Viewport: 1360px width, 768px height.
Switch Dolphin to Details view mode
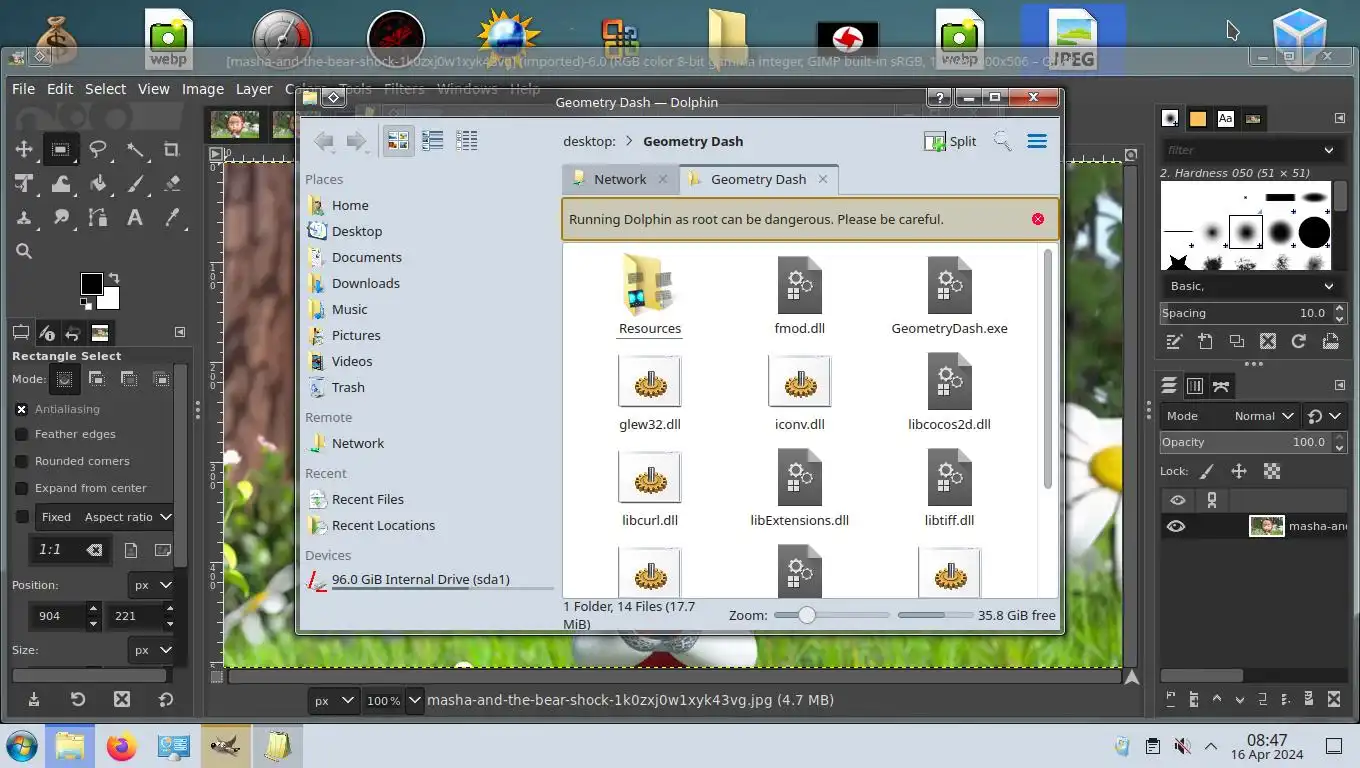pos(466,141)
